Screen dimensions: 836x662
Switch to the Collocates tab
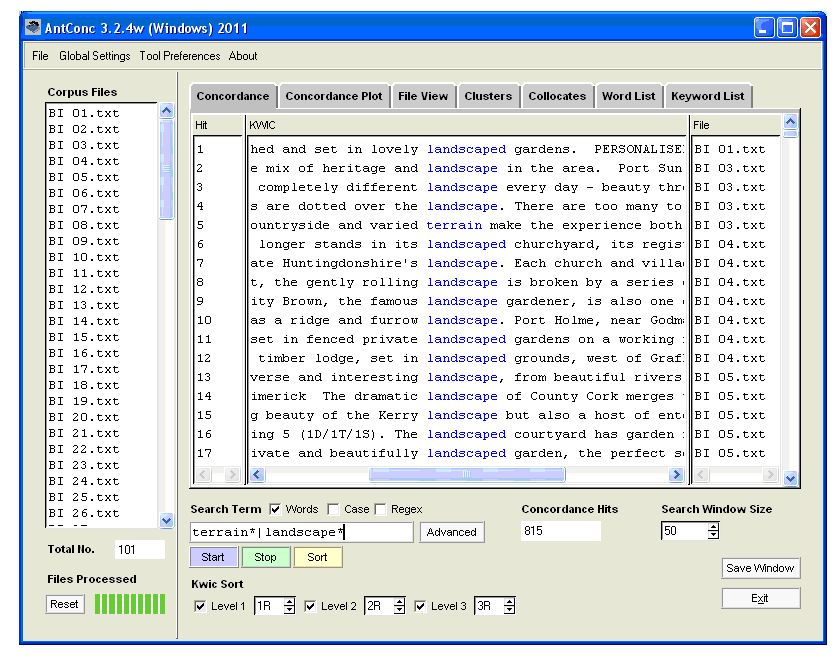(x=557, y=96)
